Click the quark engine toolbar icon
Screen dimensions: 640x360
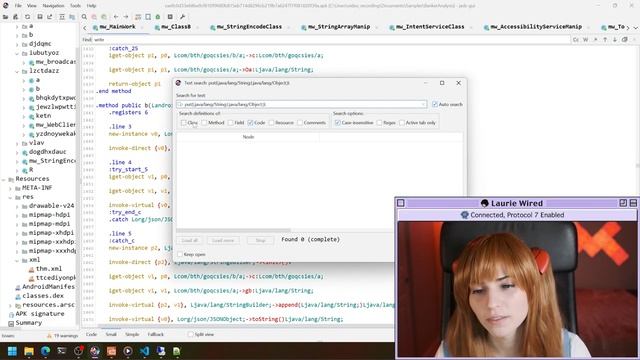coord(148,17)
